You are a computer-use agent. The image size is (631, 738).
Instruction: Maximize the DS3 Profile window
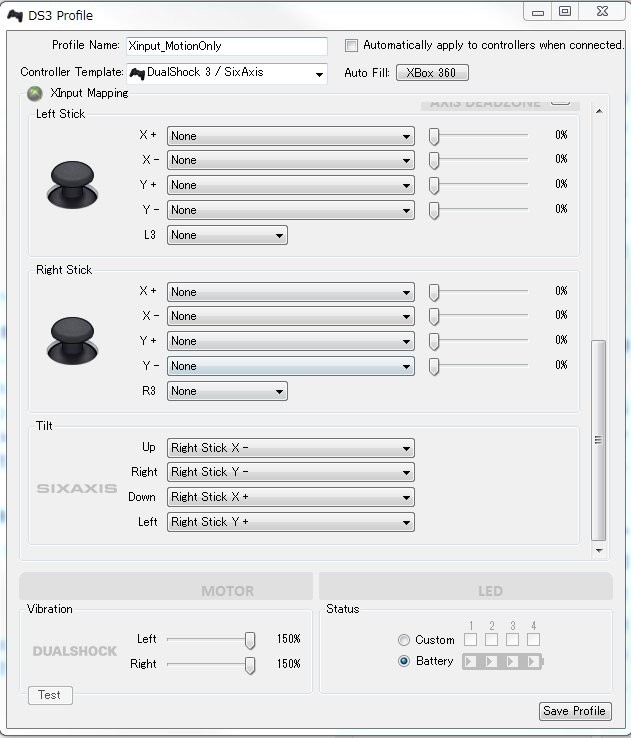(565, 11)
